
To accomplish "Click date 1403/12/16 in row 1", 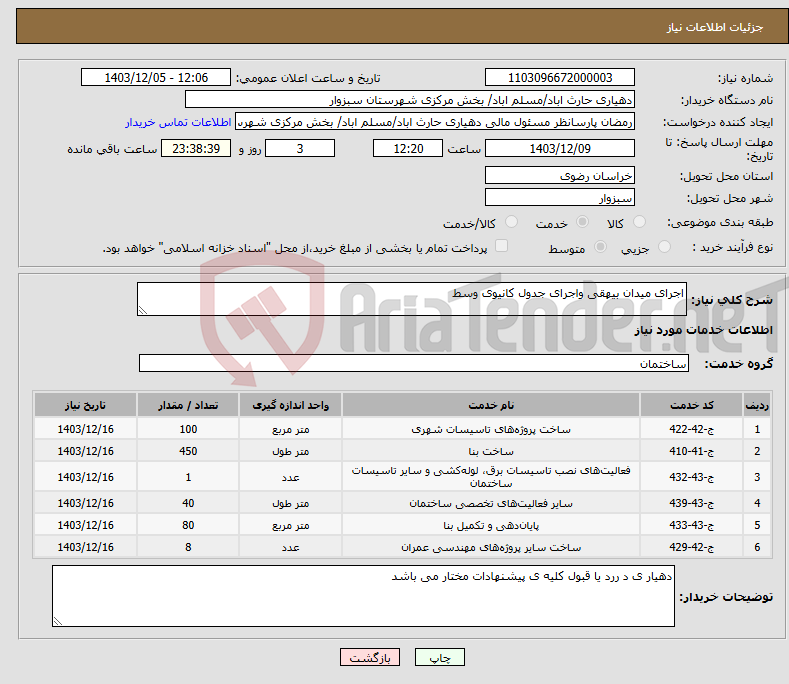I will tap(86, 429).
